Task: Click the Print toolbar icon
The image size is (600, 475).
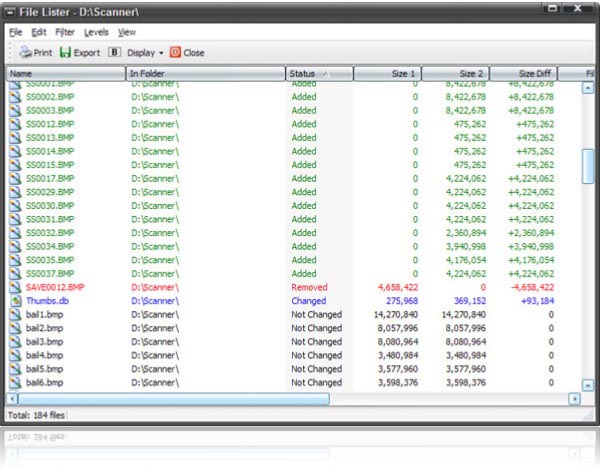Action: 26,52
